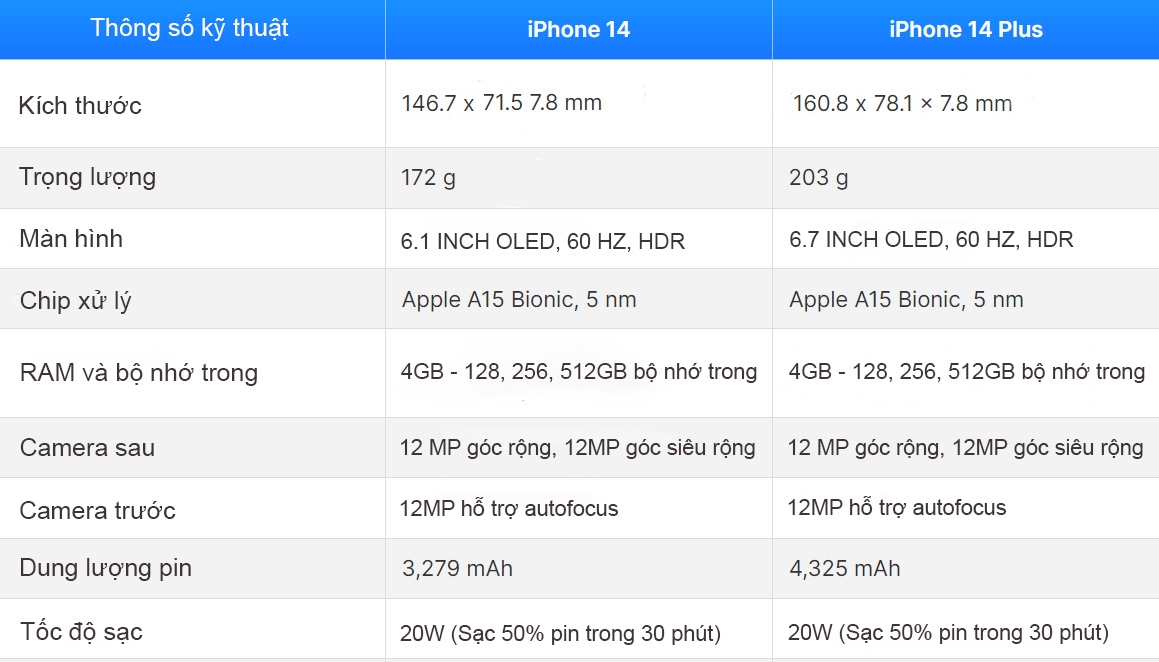Click the "Thông số kỹ thuật" header cell
This screenshot has height=662, width=1159.
pos(189,28)
